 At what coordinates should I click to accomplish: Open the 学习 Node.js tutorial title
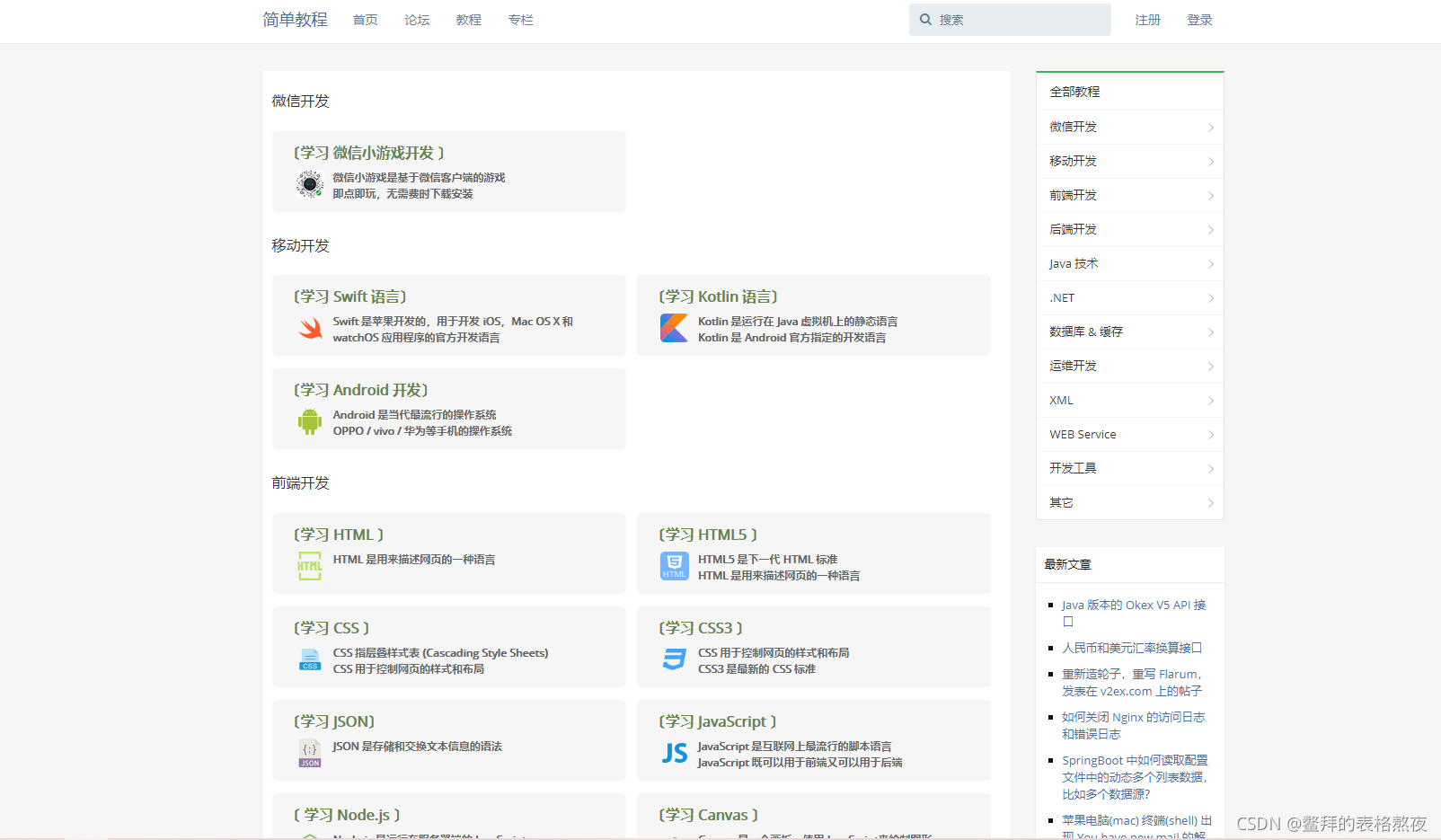coord(347,815)
